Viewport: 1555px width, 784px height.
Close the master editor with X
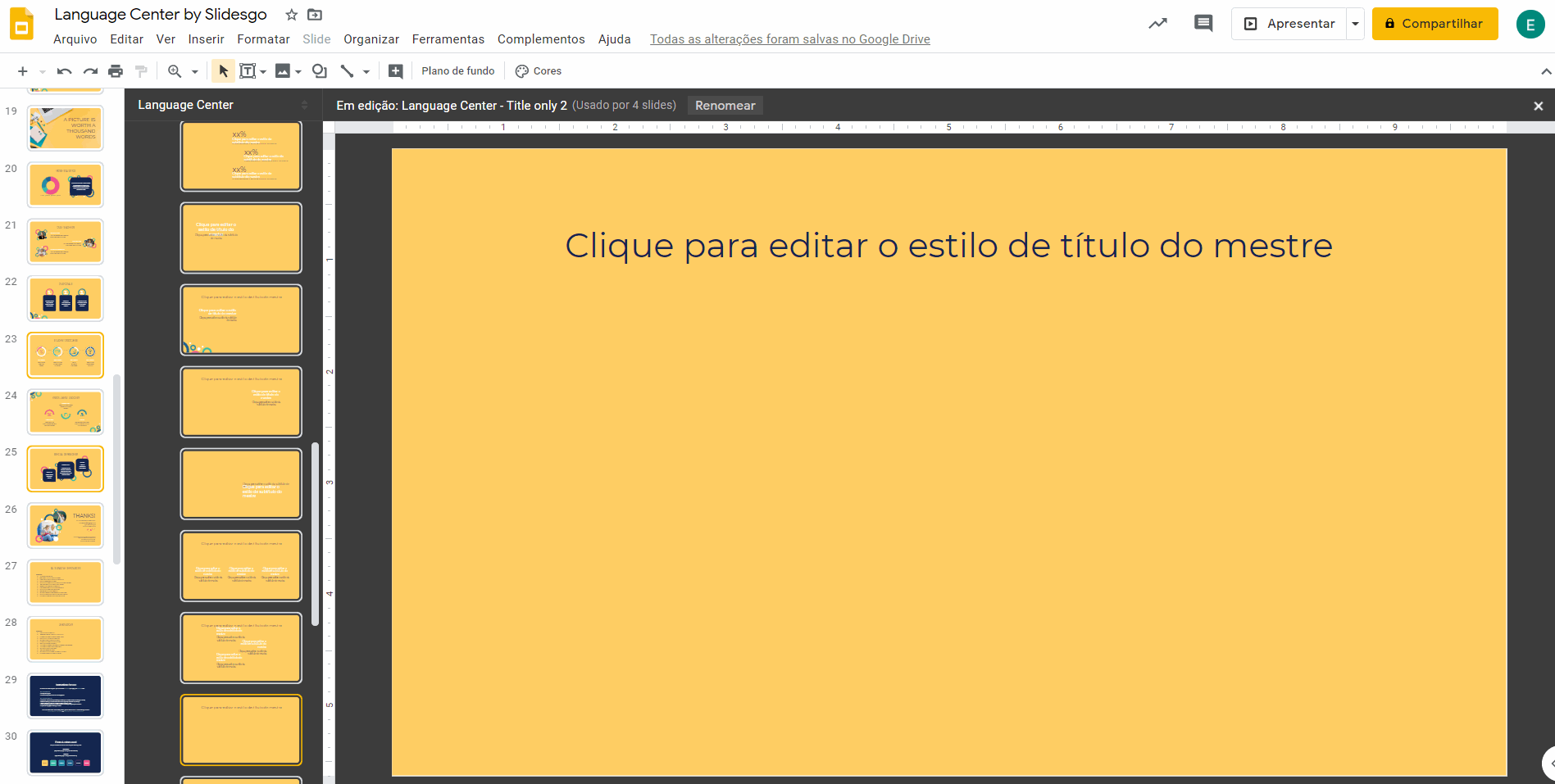[1539, 106]
